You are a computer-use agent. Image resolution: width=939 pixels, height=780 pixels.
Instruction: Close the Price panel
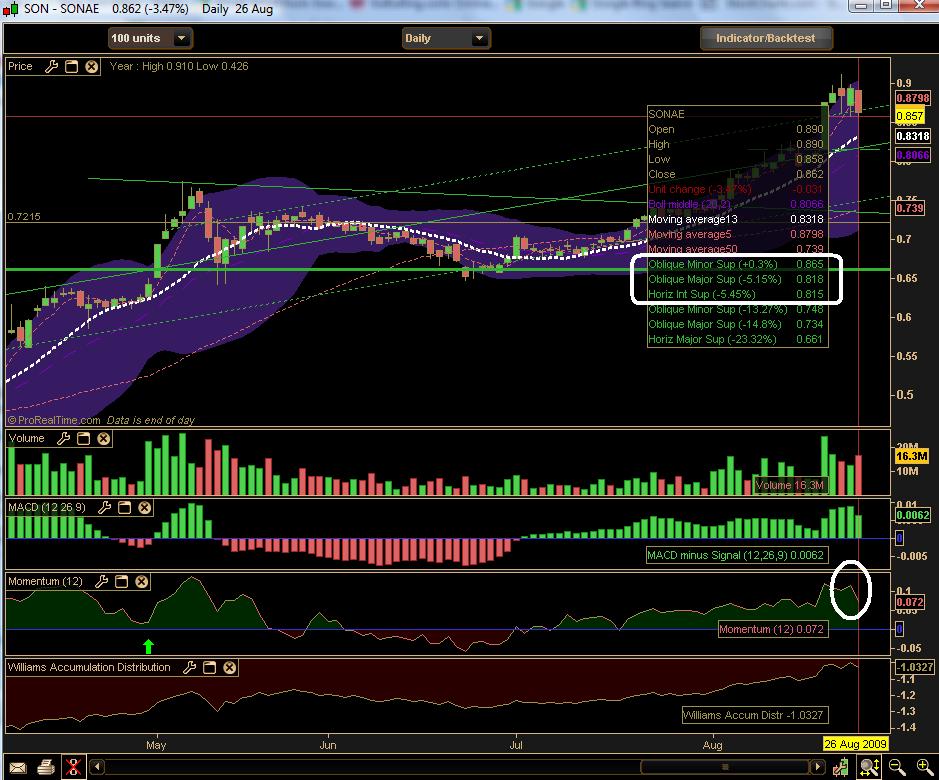click(92, 66)
